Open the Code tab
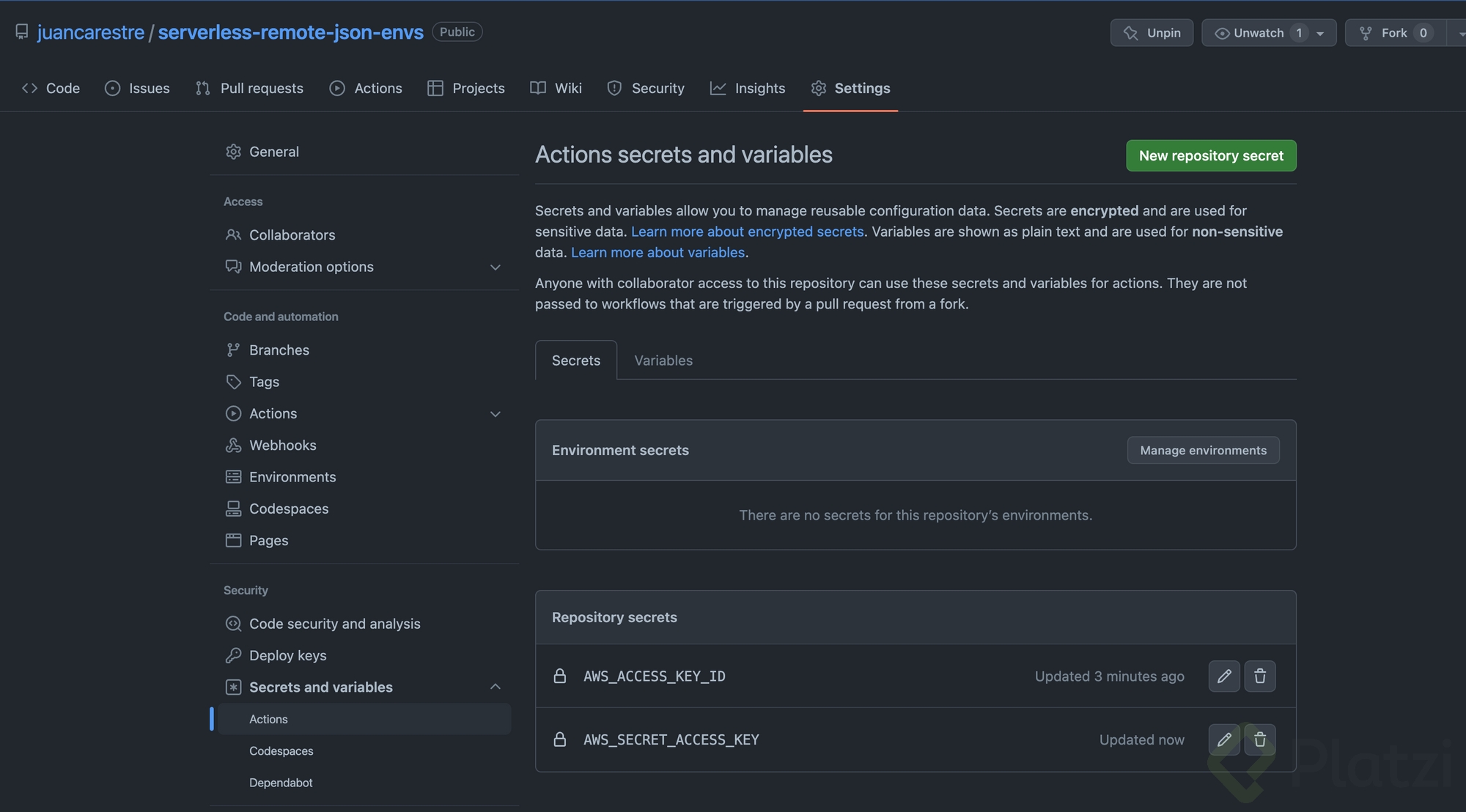Image resolution: width=1466 pixels, height=812 pixels. tap(51, 88)
